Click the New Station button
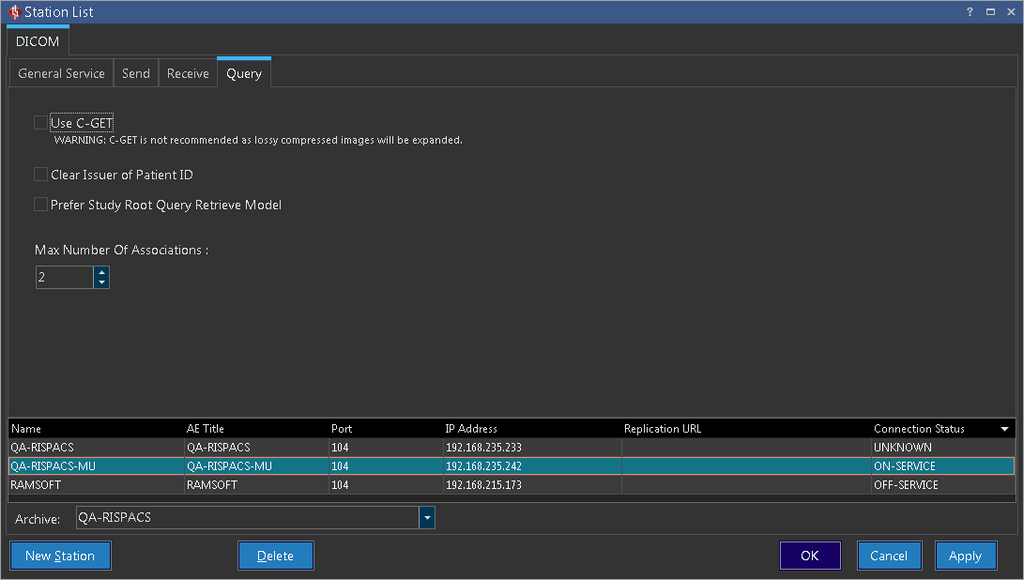Viewport: 1024px width, 580px height. 60,556
